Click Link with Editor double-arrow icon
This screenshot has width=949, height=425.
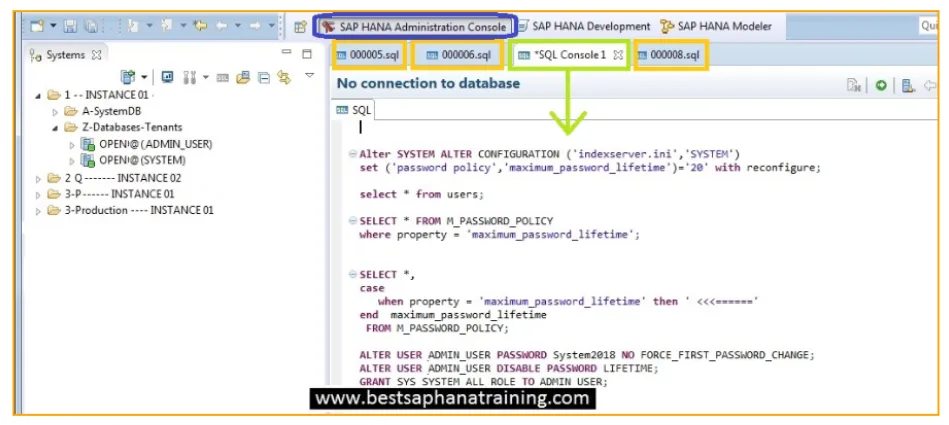click(283, 77)
